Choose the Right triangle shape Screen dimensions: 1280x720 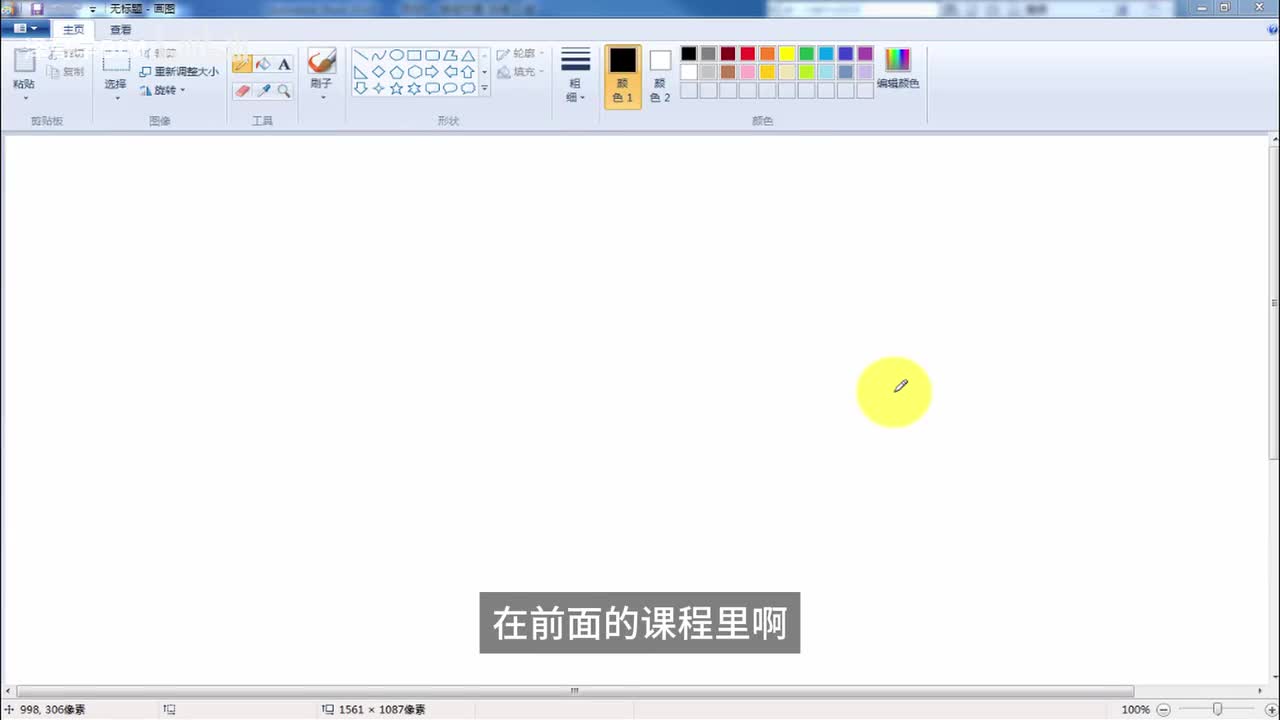[x=361, y=72]
